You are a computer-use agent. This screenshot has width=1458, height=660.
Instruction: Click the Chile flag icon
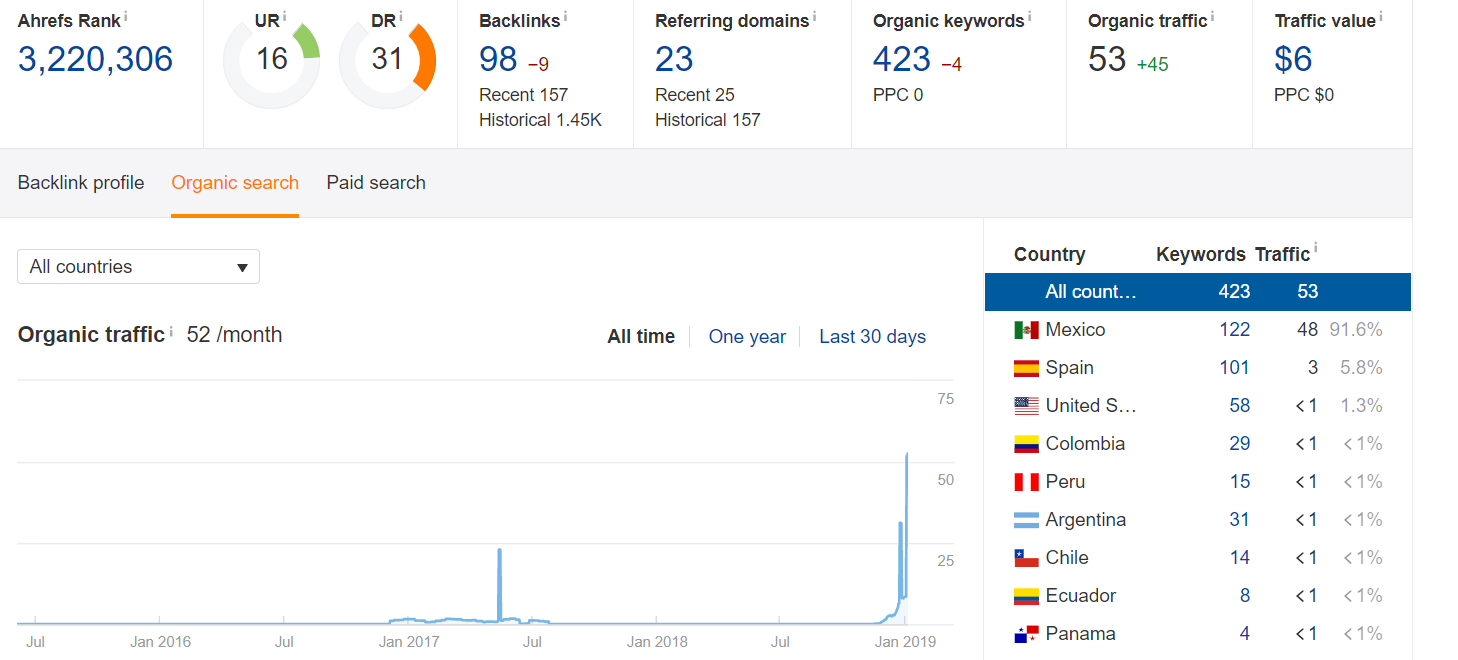click(1026, 558)
